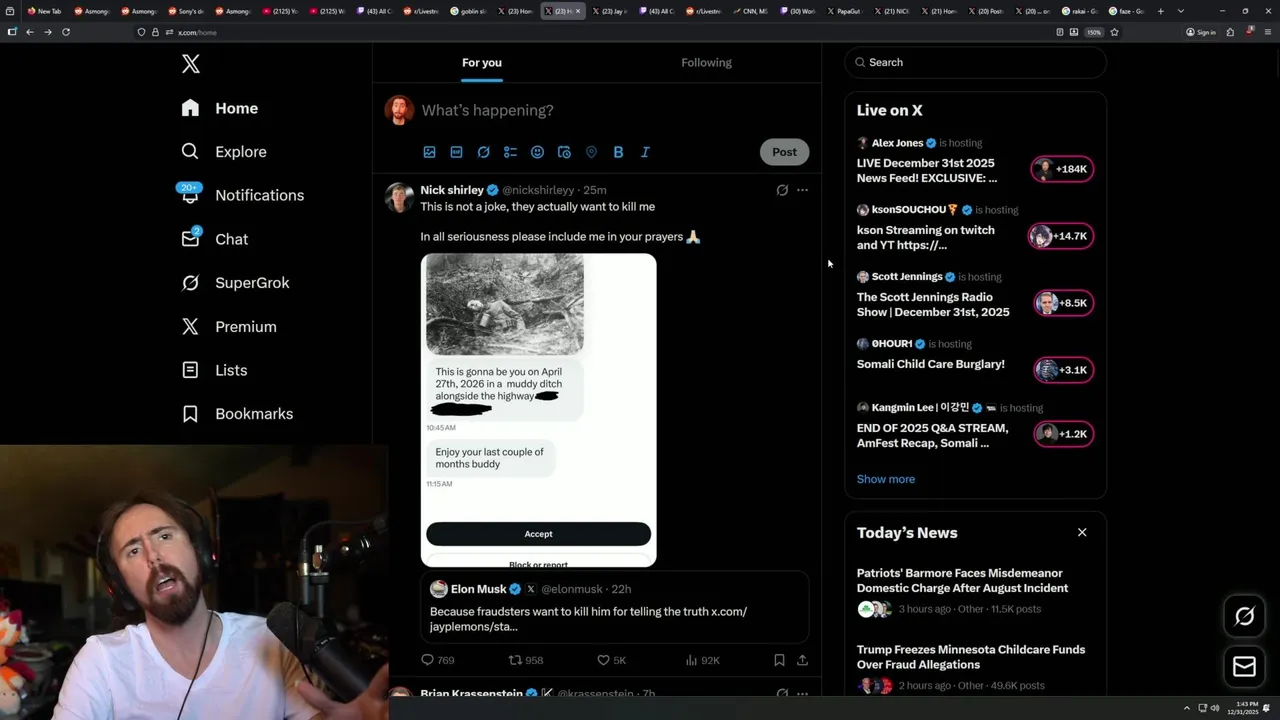The width and height of the screenshot is (1280, 720).
Task: Add a GIF to post
Action: click(456, 152)
